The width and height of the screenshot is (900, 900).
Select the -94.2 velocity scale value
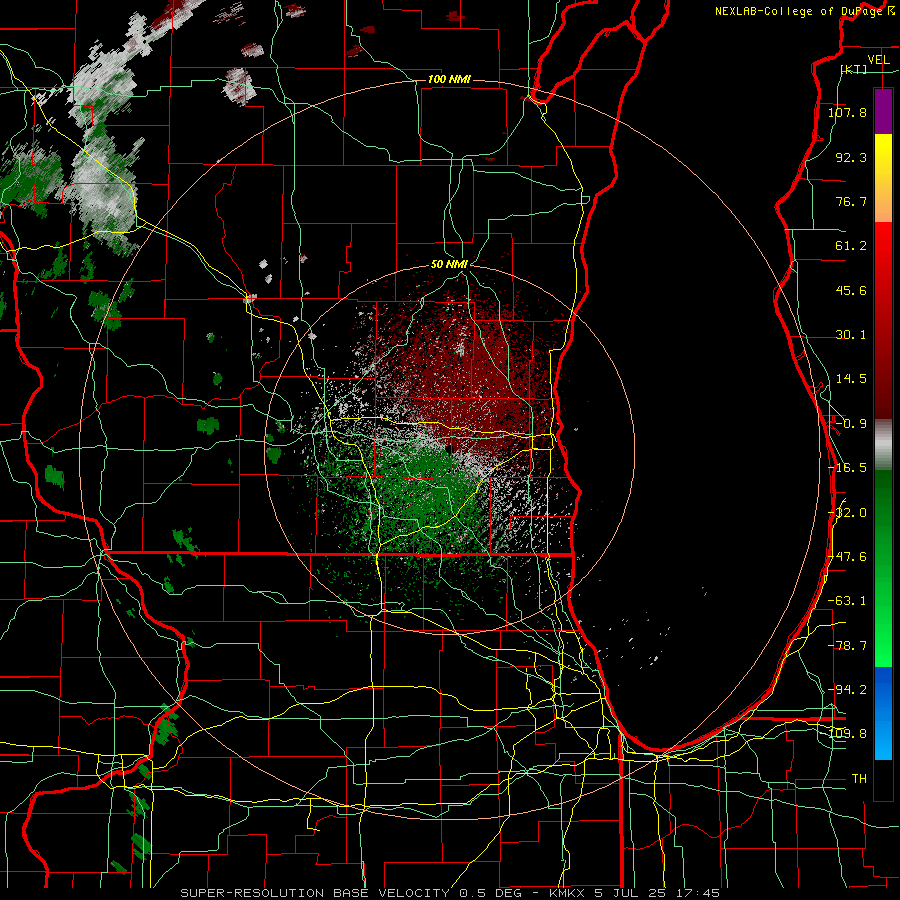tap(847, 689)
